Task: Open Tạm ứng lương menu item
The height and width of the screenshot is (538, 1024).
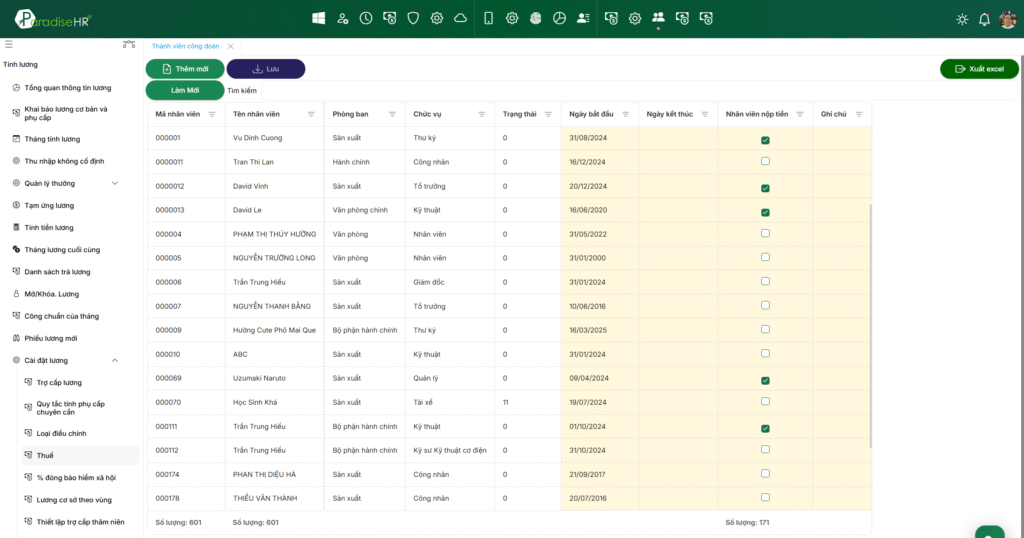Action: (x=49, y=206)
